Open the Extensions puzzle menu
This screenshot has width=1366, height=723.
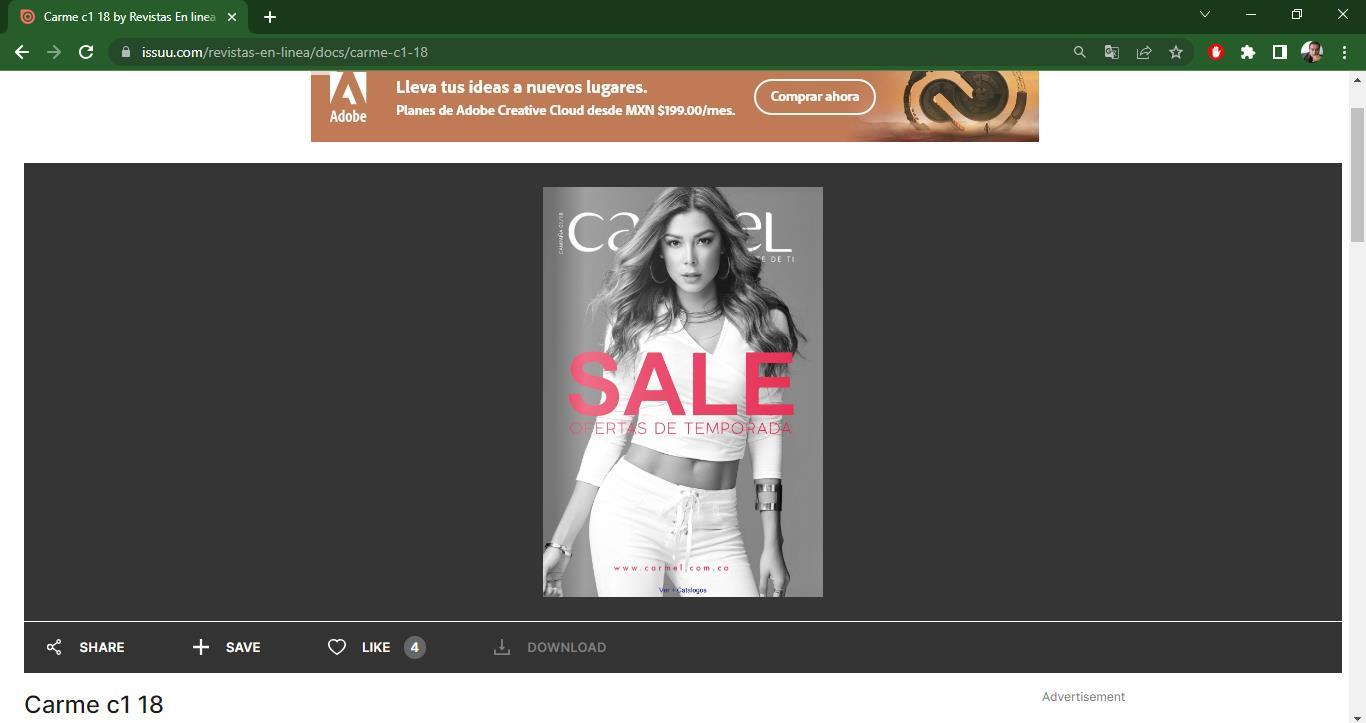click(1248, 52)
